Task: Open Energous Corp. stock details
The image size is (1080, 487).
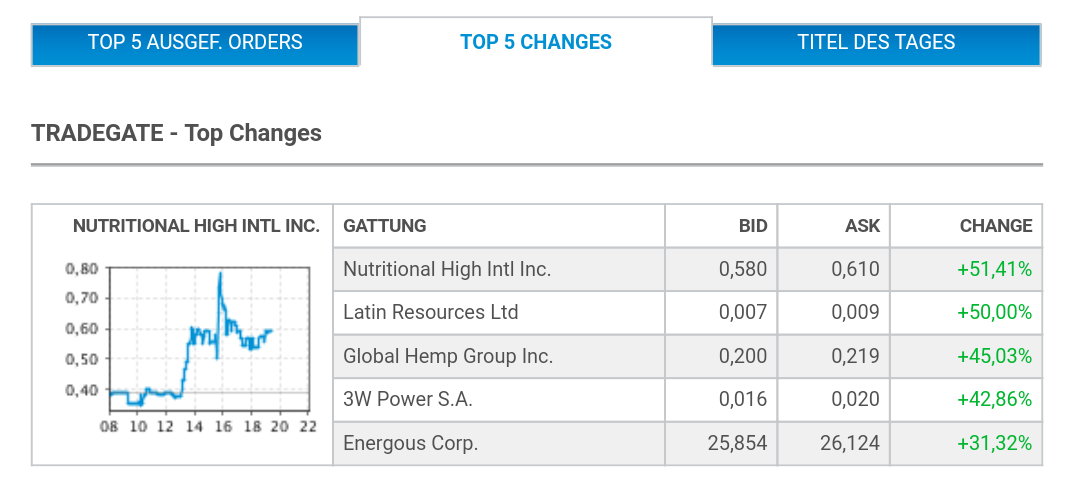Action: point(410,443)
